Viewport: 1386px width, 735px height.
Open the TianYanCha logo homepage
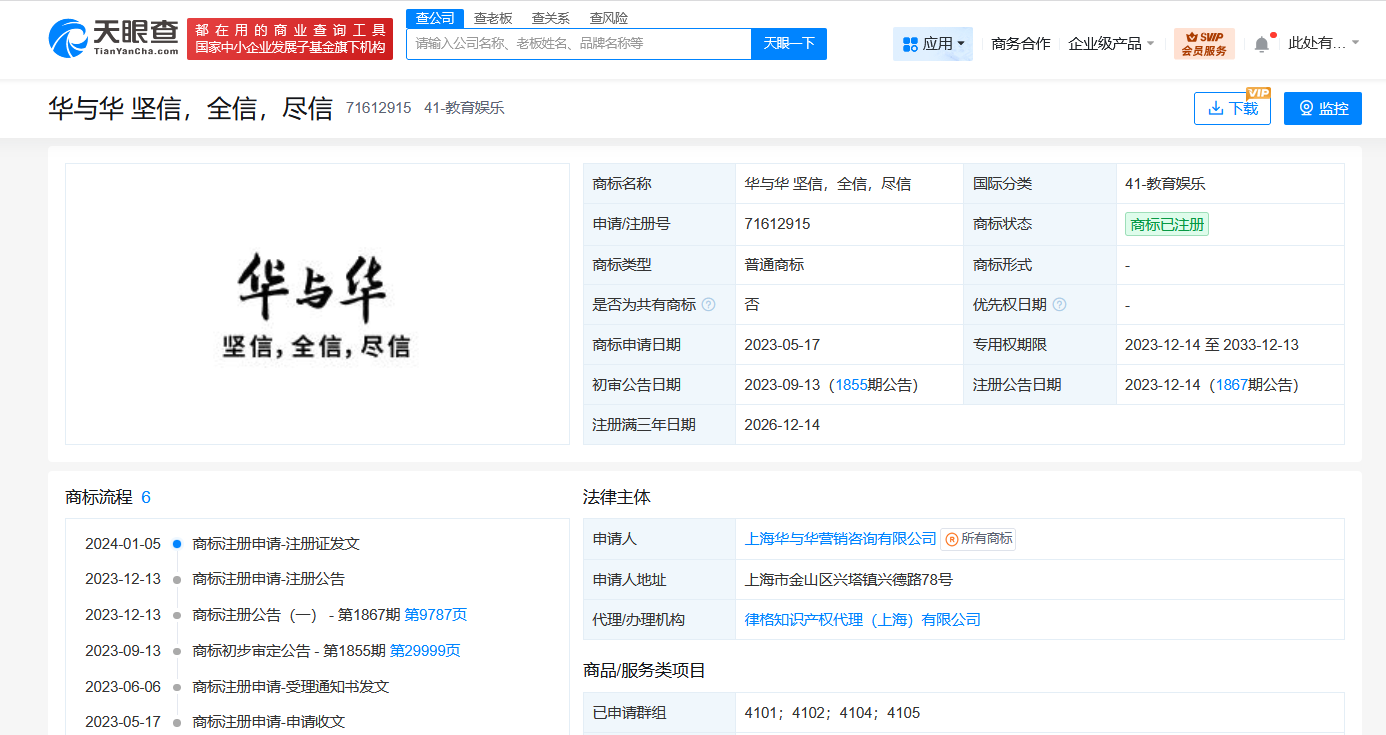tap(113, 39)
